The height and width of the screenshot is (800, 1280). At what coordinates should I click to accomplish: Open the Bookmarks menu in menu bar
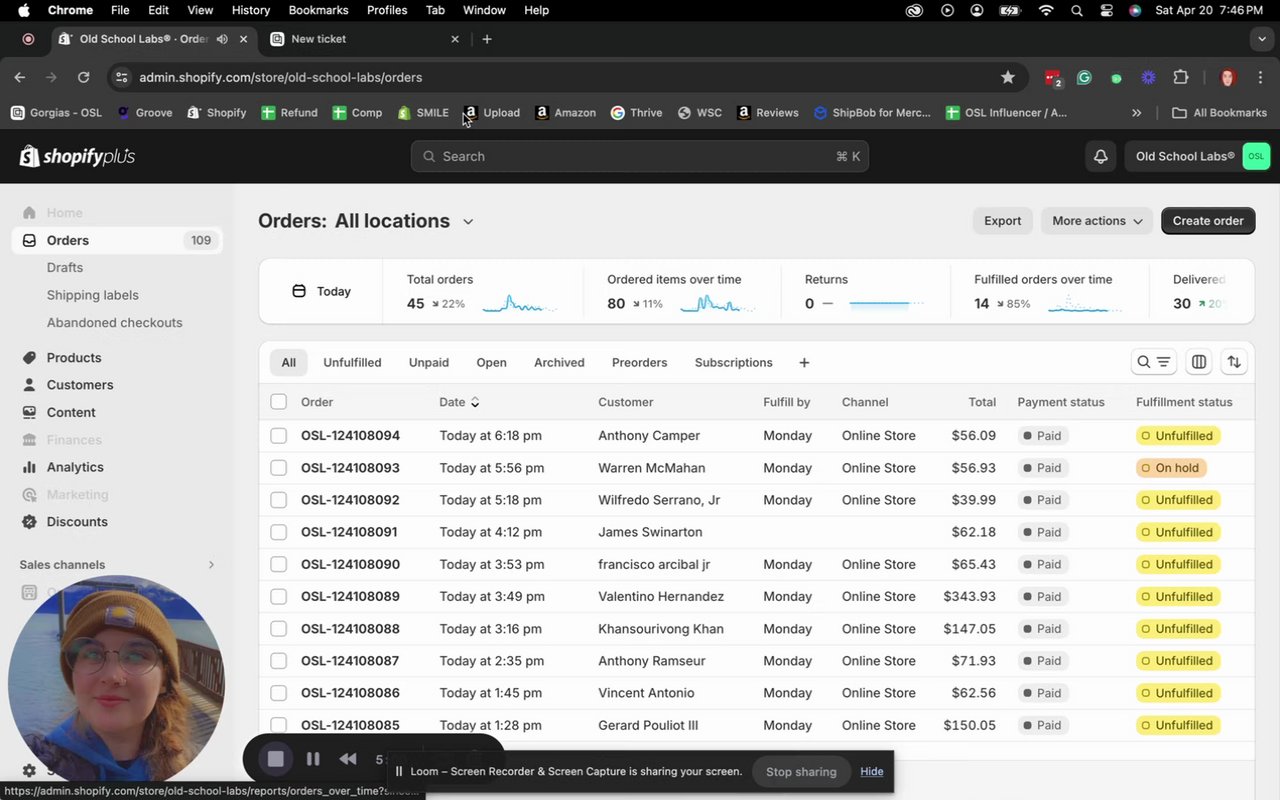point(318,10)
